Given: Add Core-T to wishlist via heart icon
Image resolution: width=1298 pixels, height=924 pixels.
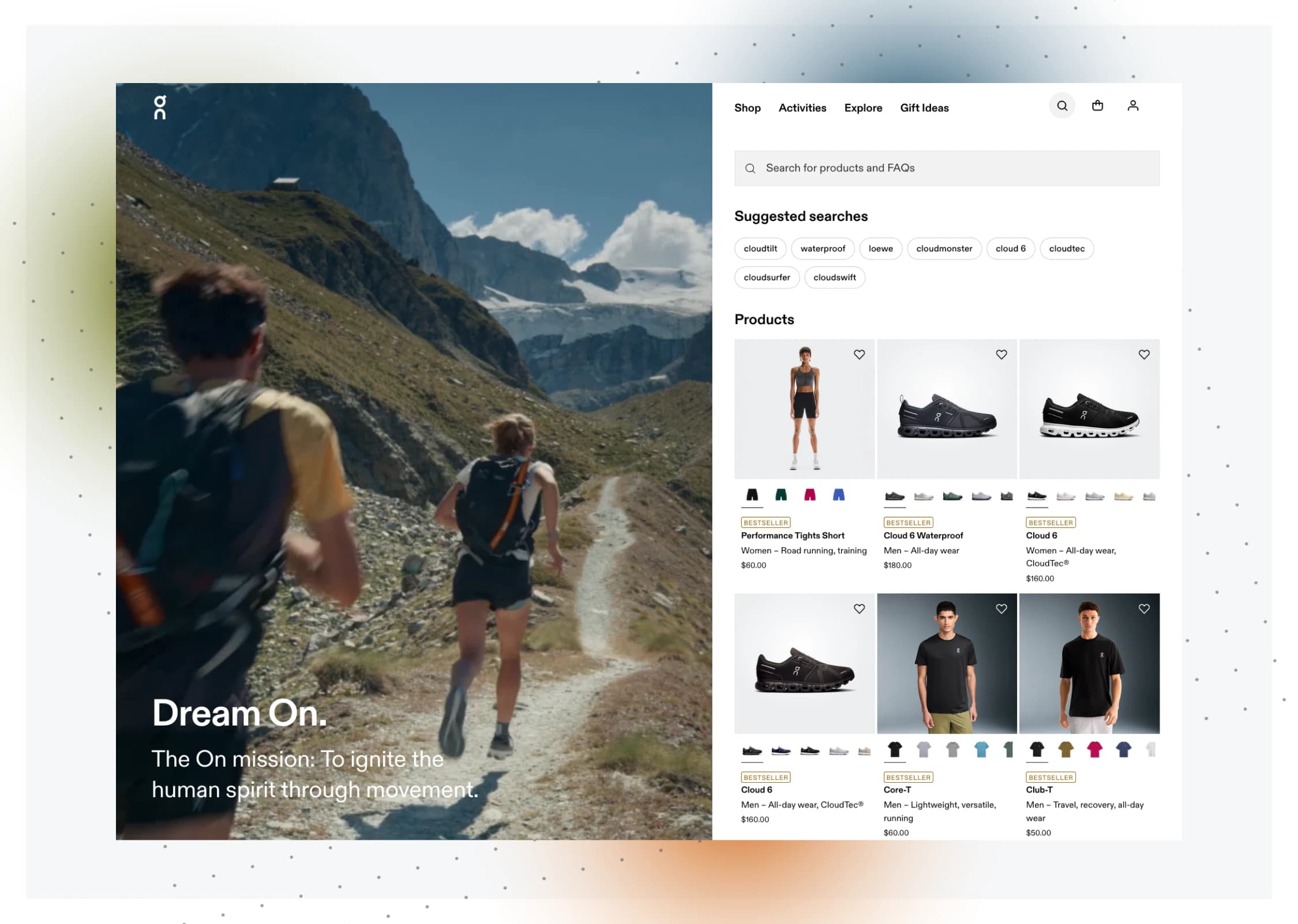Looking at the screenshot, I should pyautogui.click(x=1001, y=609).
